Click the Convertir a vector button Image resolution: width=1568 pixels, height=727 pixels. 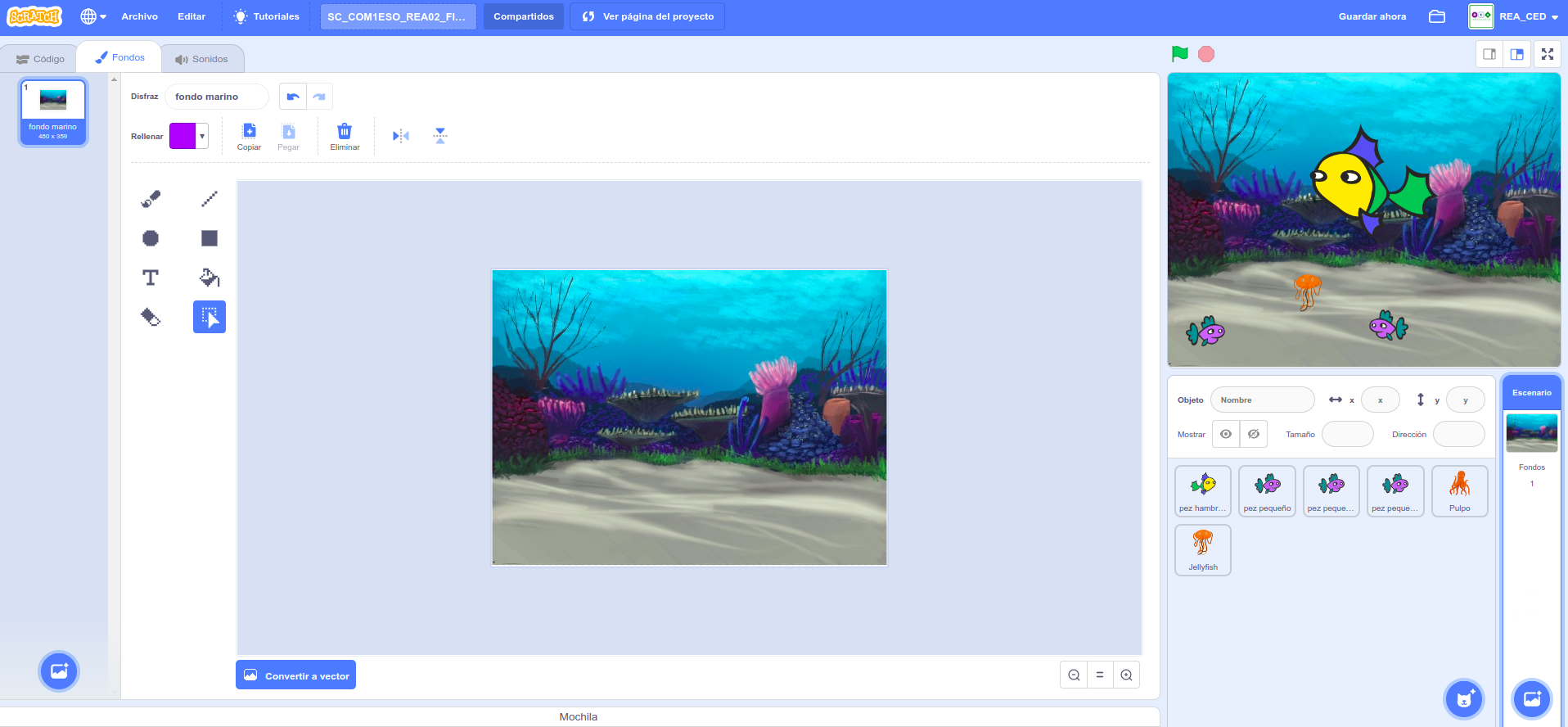(x=296, y=675)
